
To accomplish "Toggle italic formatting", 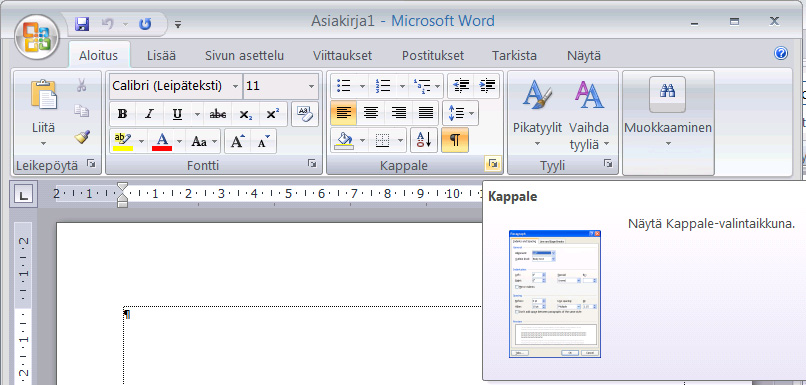I will [x=149, y=114].
